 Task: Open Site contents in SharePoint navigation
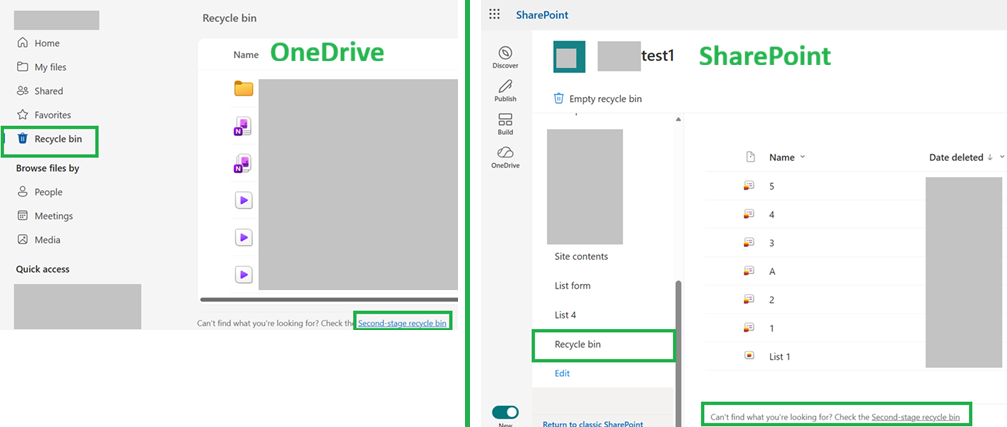581,256
